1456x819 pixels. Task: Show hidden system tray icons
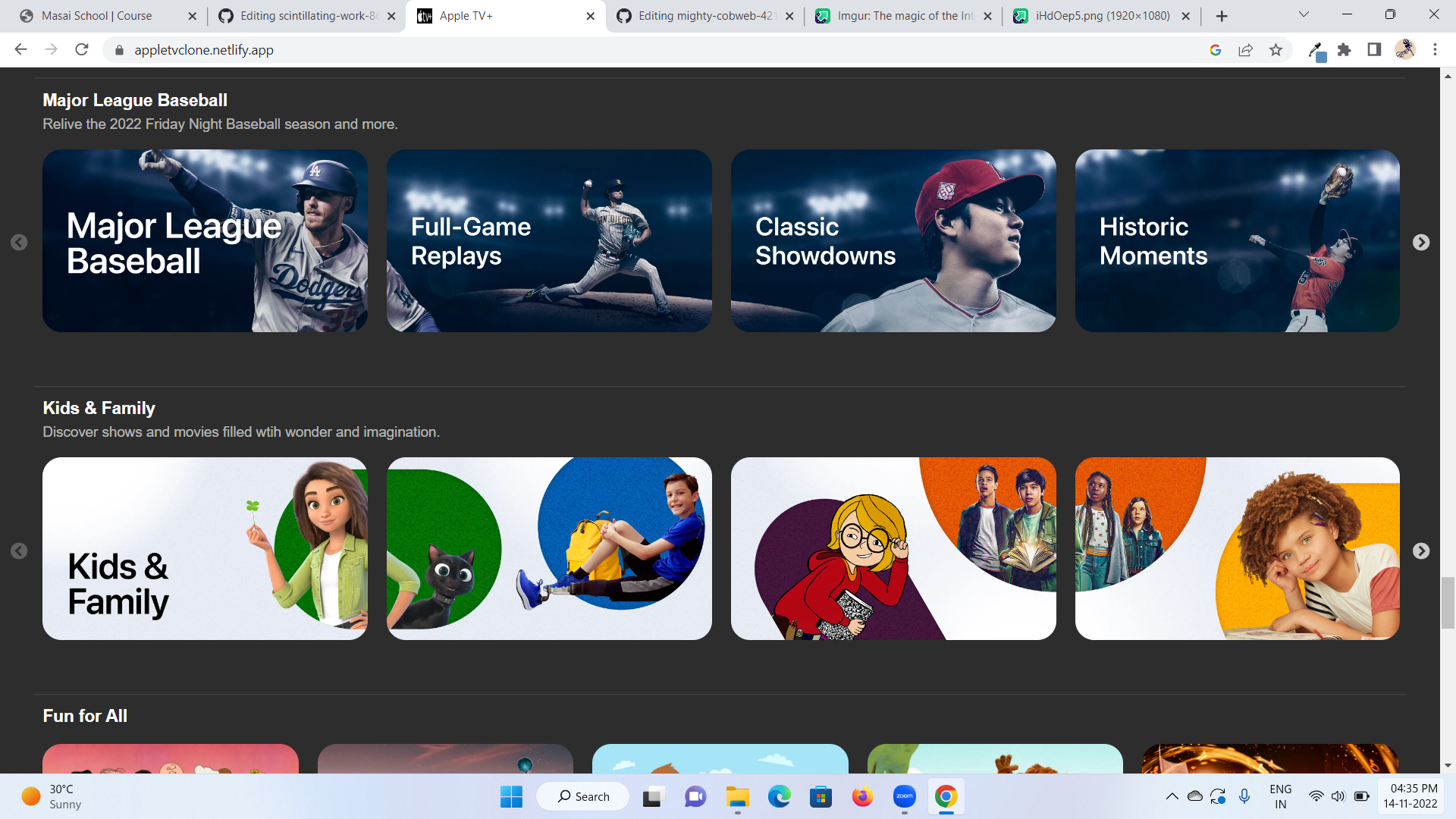[x=1172, y=796]
